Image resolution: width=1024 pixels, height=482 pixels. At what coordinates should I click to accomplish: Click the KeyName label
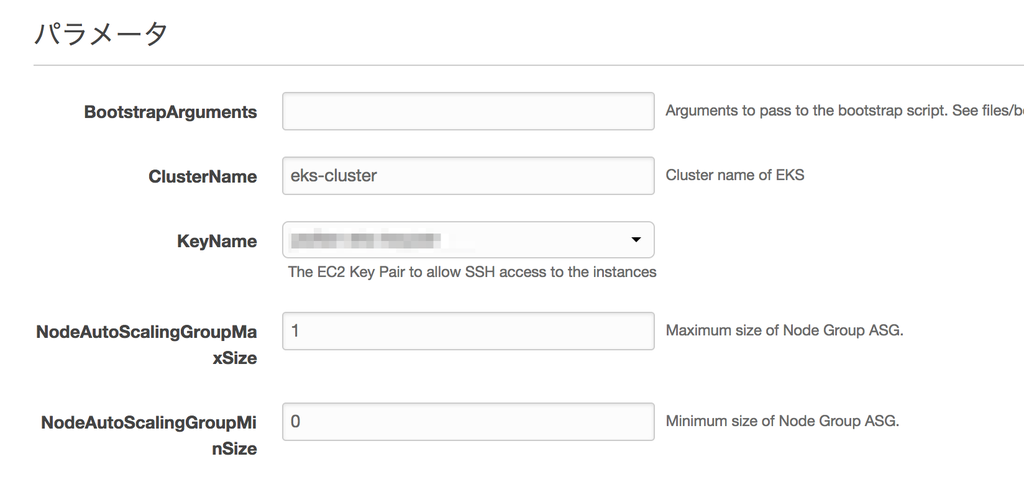pyautogui.click(x=217, y=242)
